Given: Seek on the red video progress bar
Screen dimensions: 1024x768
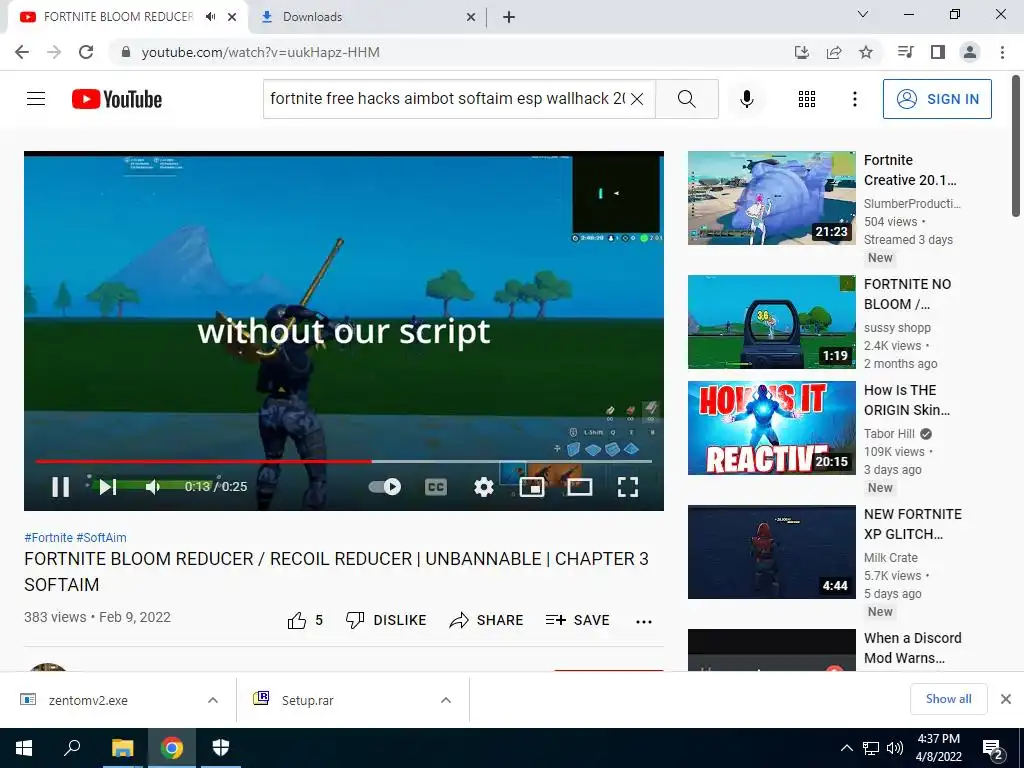Looking at the screenshot, I should [344, 461].
